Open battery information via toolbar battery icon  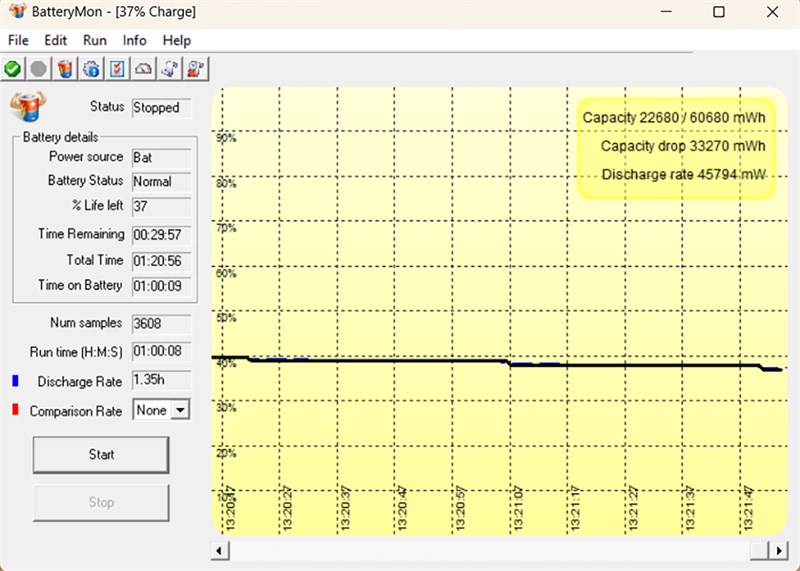(65, 68)
